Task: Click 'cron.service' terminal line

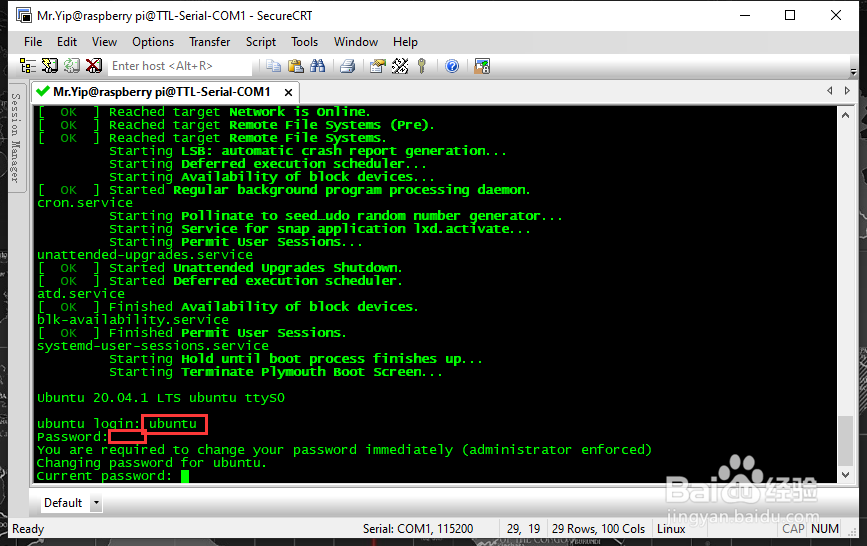Action: pos(85,203)
